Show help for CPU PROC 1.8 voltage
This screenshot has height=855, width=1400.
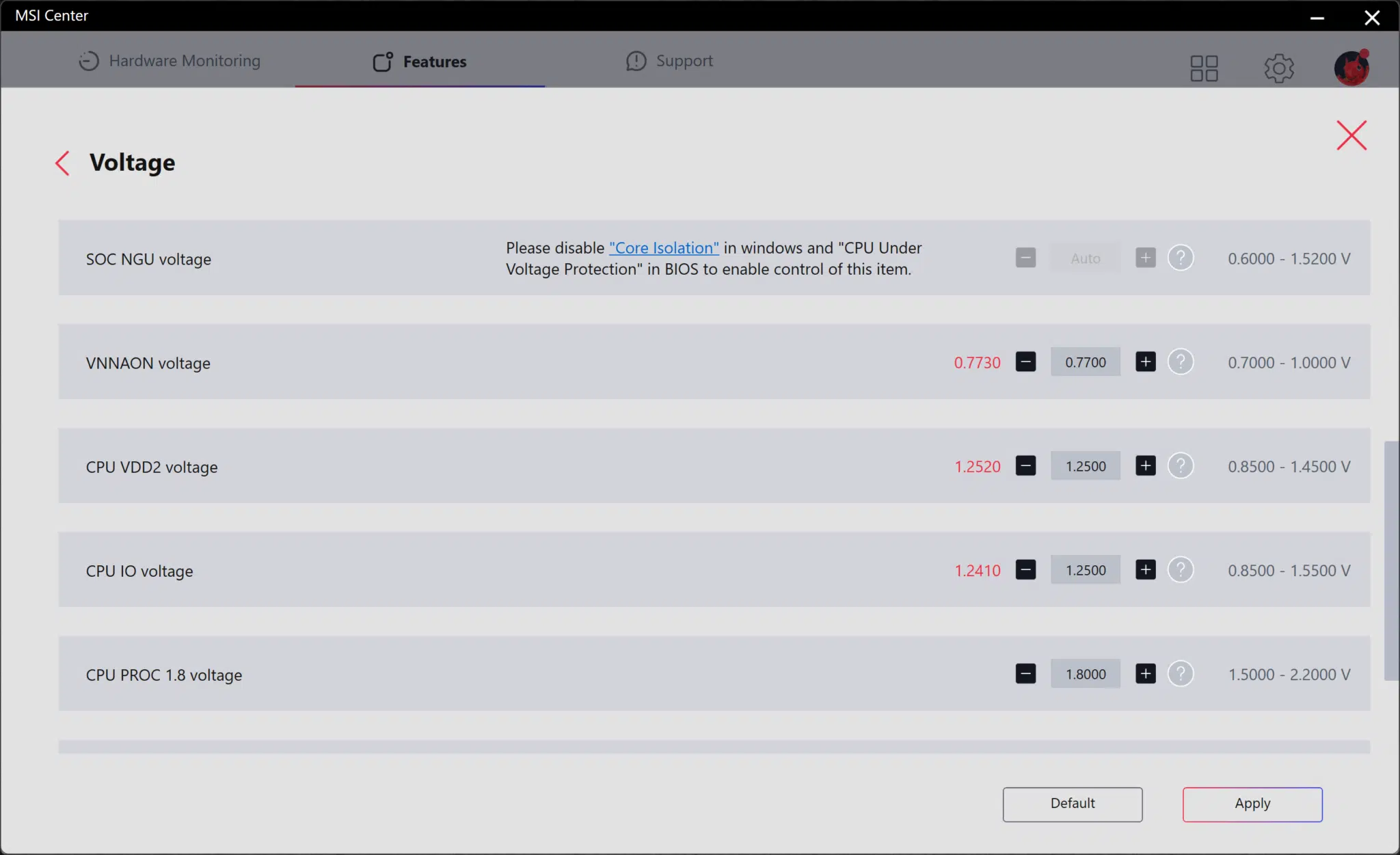1181,673
